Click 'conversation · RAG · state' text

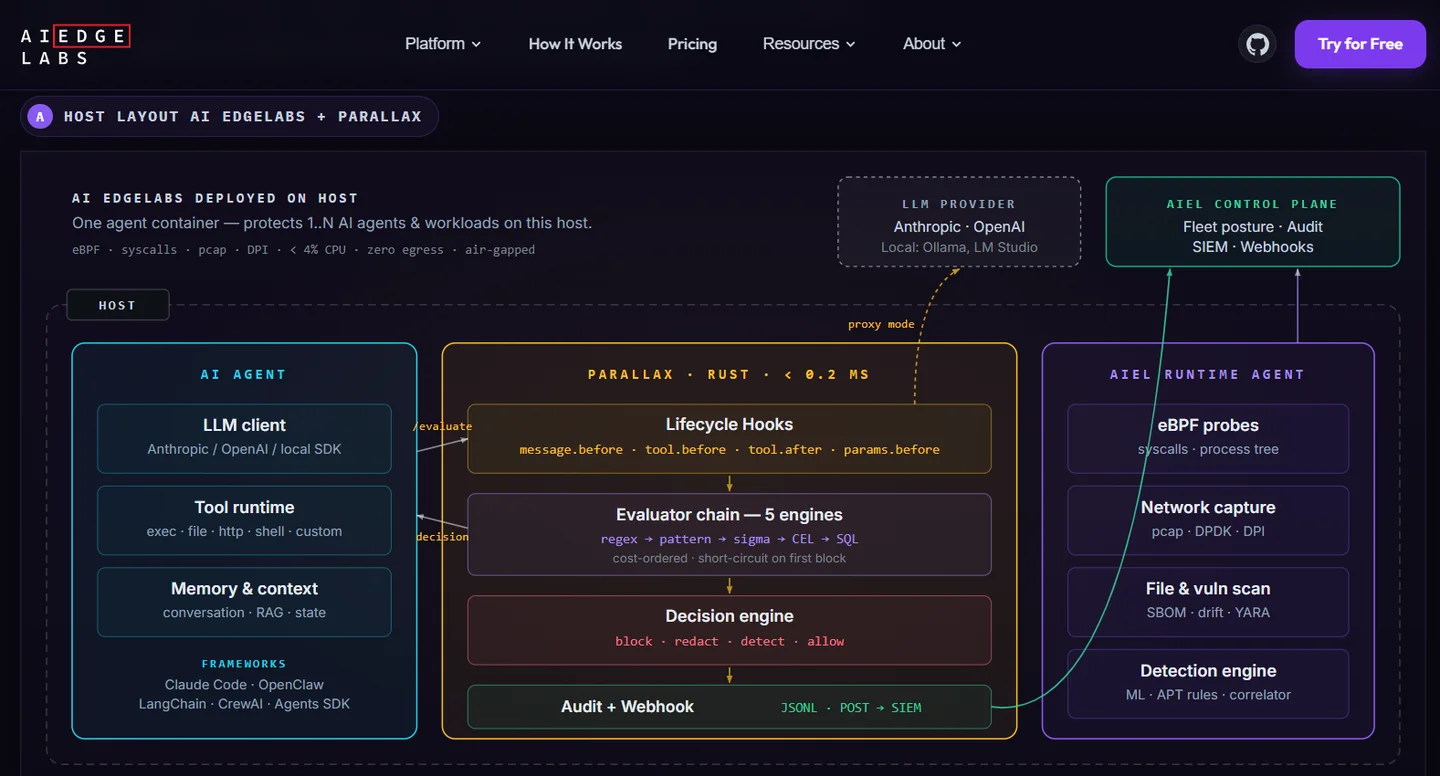[x=244, y=612]
